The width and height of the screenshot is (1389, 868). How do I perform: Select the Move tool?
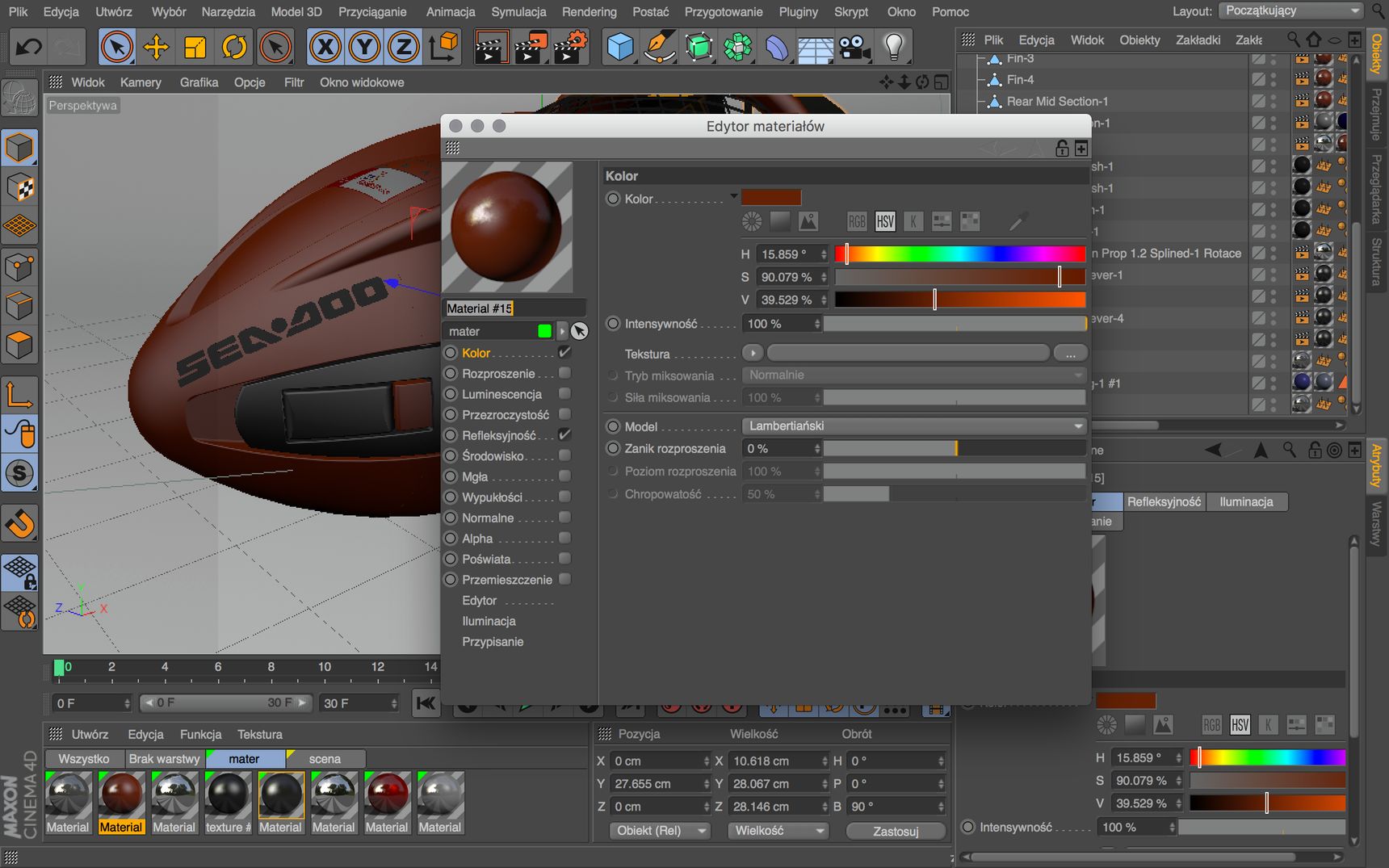(156, 47)
